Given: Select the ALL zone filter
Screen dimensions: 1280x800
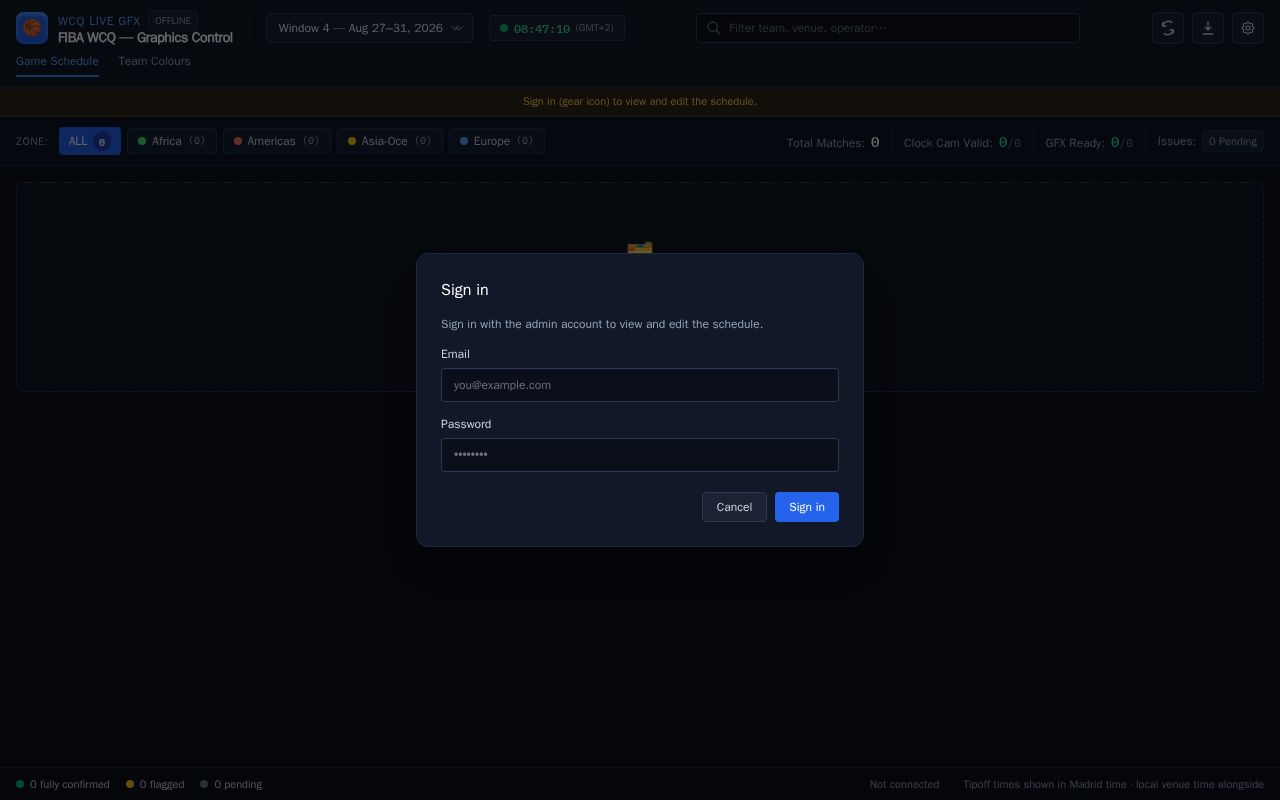Looking at the screenshot, I should [90, 141].
